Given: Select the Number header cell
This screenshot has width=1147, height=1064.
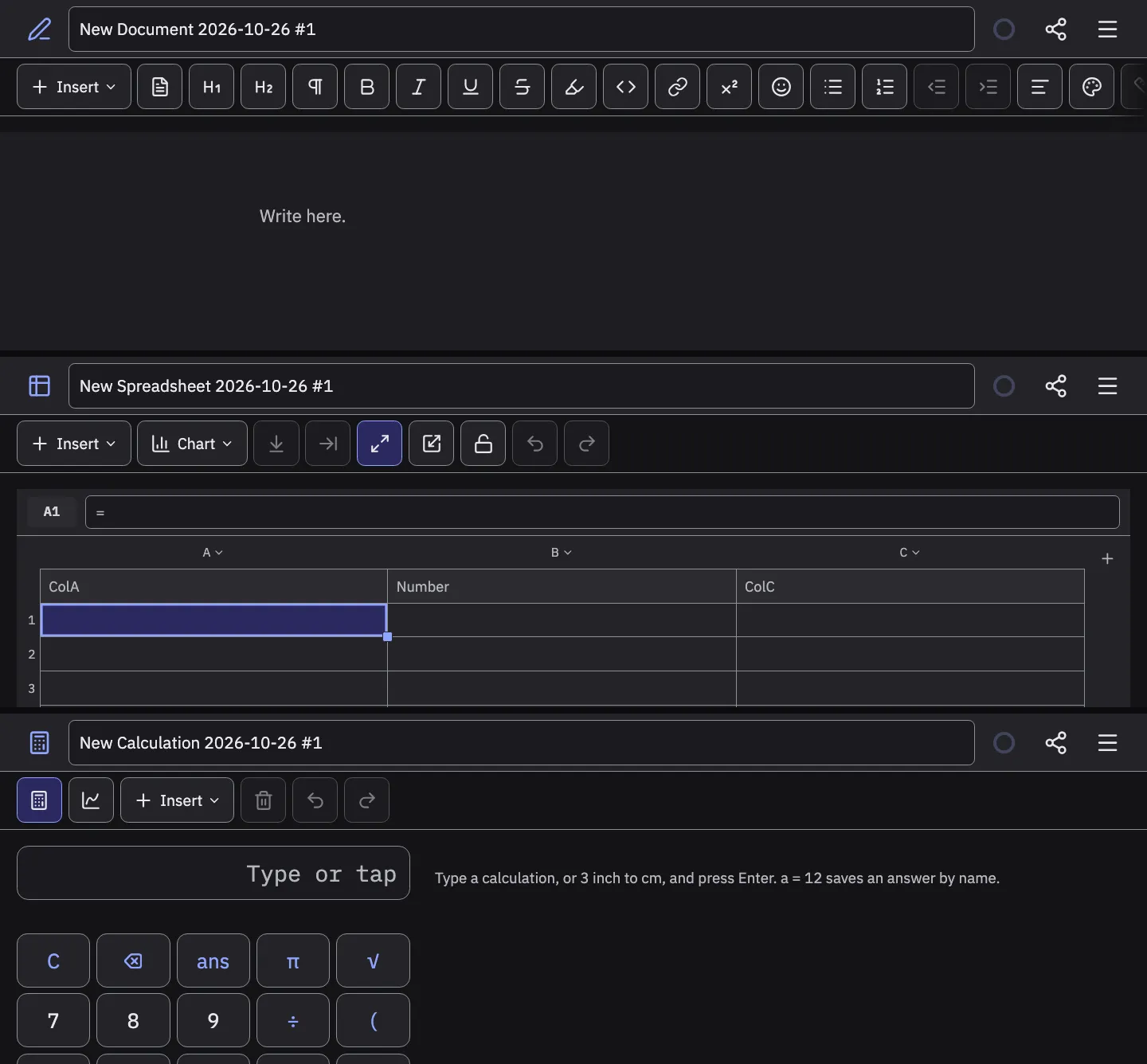Looking at the screenshot, I should coord(562,587).
